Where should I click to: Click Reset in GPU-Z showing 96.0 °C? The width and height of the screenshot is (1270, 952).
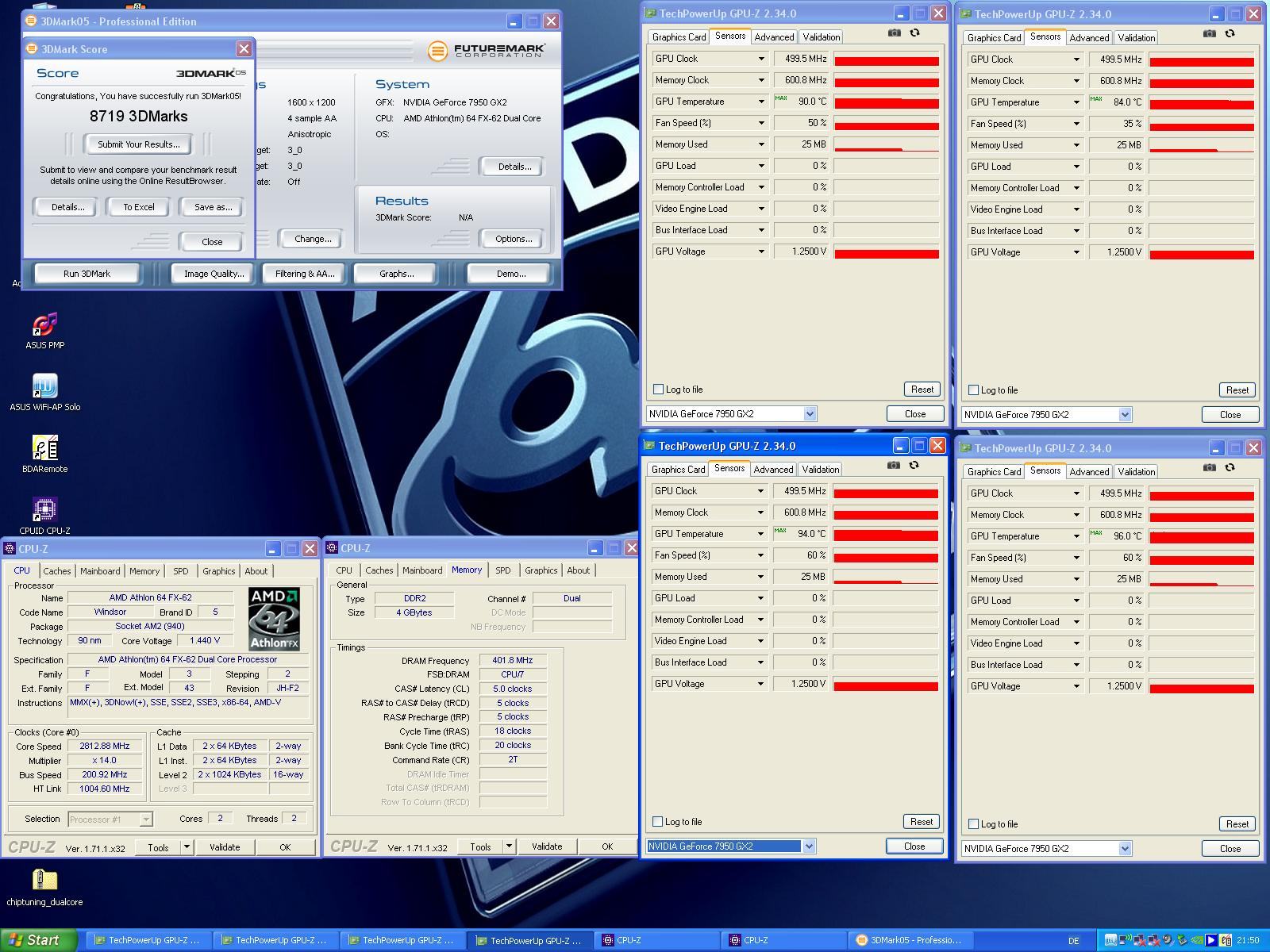point(1237,824)
